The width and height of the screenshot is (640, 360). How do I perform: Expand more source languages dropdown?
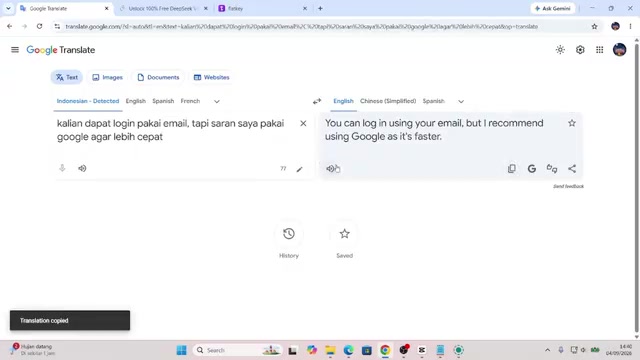point(217,101)
